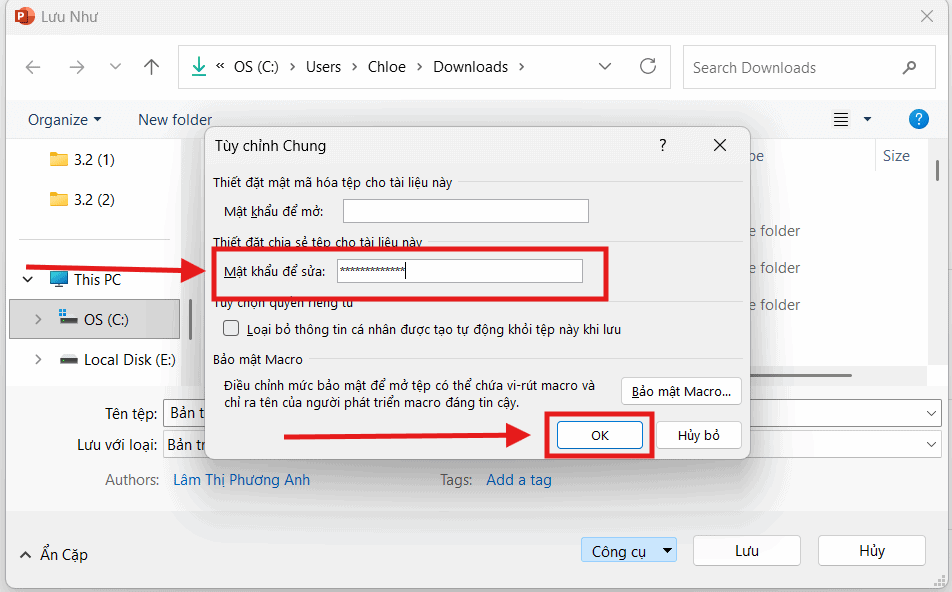Open the Công cụ dropdown menu

pos(628,549)
